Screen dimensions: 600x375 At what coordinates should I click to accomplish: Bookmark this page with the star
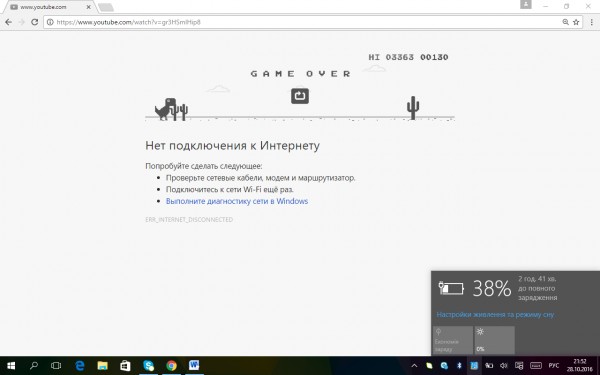tap(576, 22)
